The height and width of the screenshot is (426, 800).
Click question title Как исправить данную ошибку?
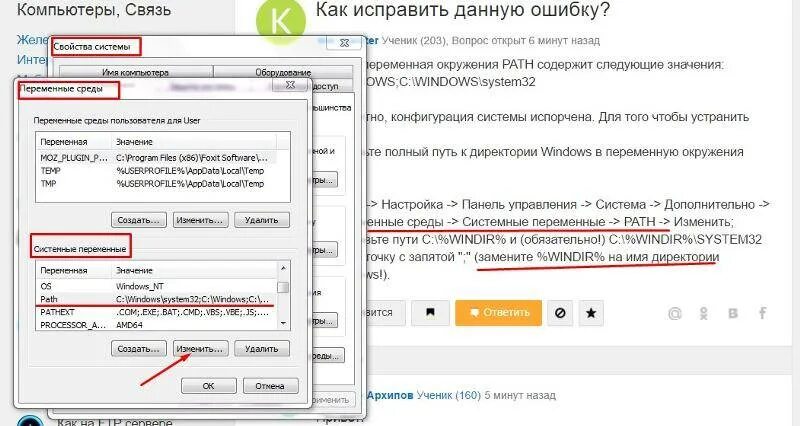463,9
